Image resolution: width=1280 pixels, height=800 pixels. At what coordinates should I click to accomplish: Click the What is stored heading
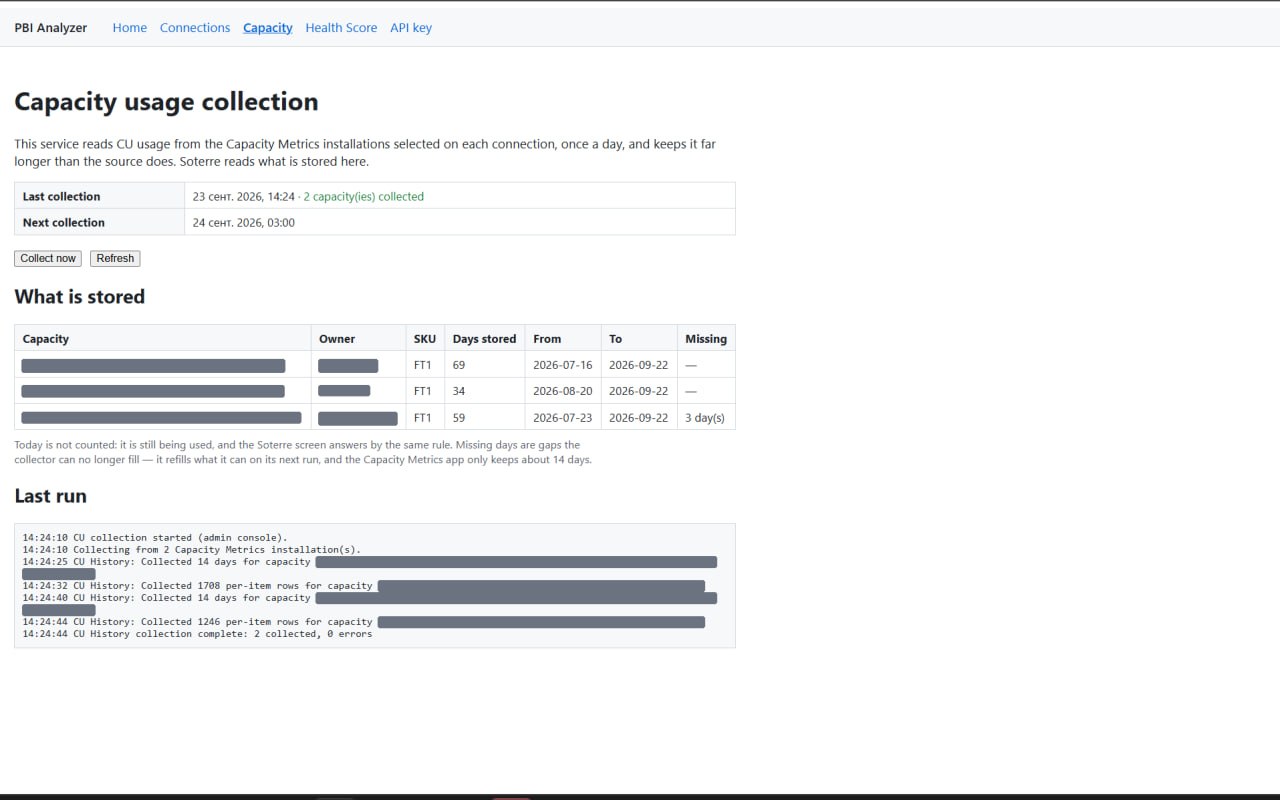click(x=80, y=297)
